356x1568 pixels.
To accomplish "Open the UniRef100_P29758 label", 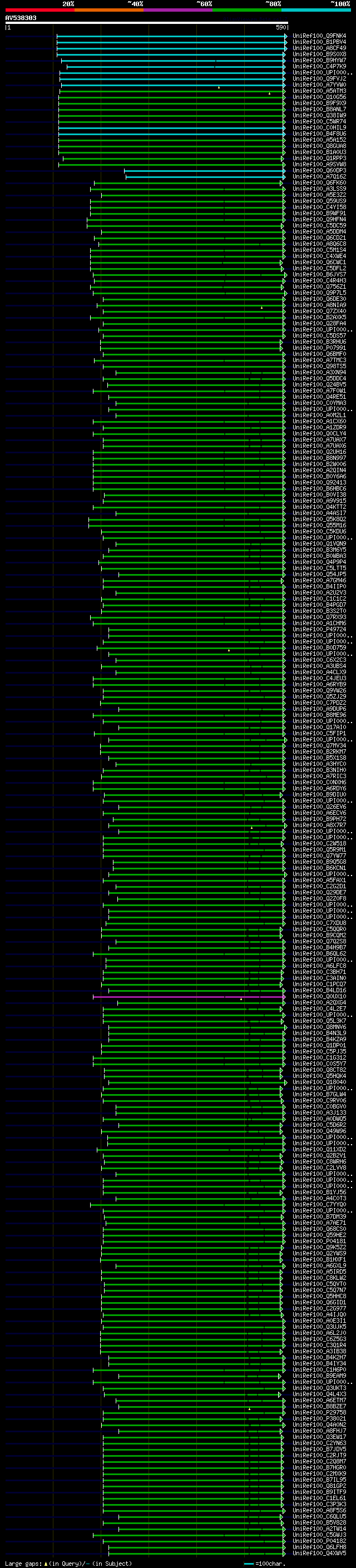I will click(x=319, y=1412).
